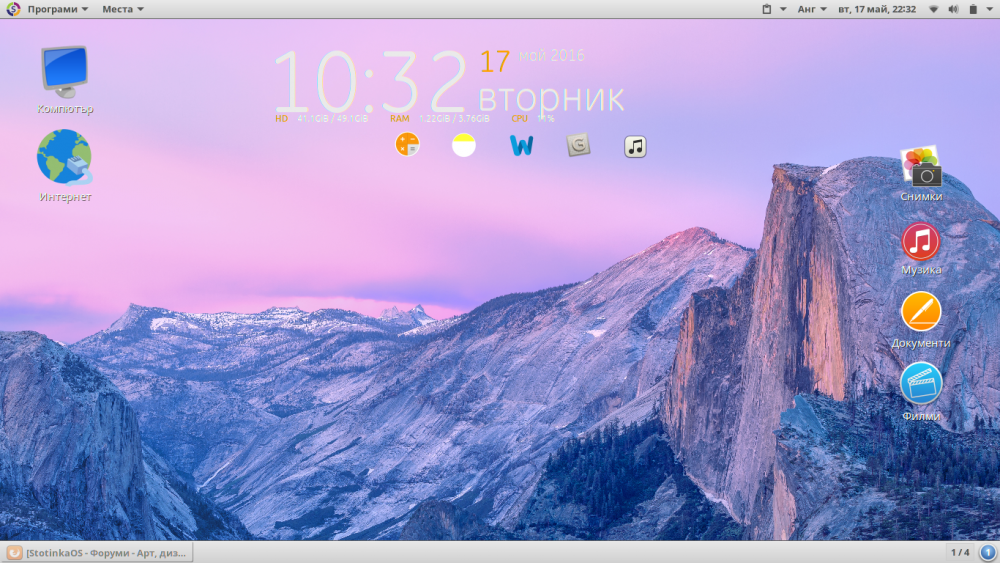Click the CPU percentage readout
The image size is (1000, 563).
pyautogui.click(x=533, y=119)
